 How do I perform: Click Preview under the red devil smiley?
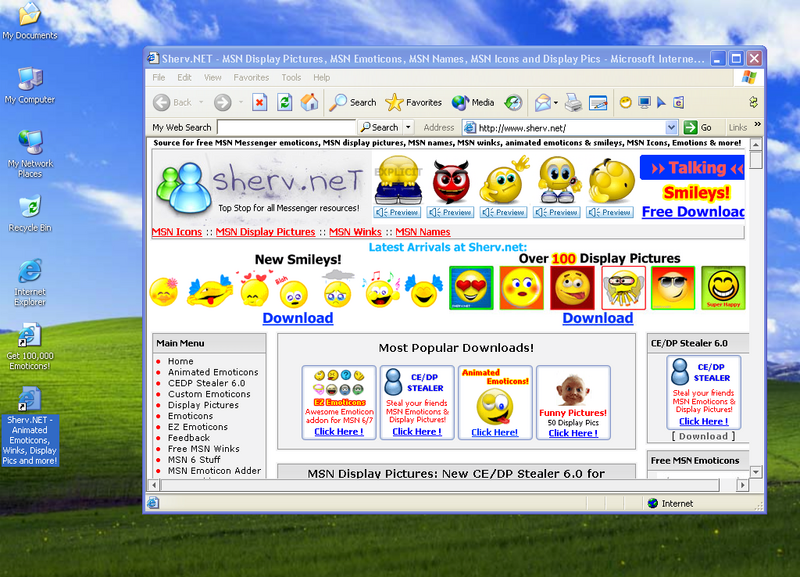[x=451, y=212]
